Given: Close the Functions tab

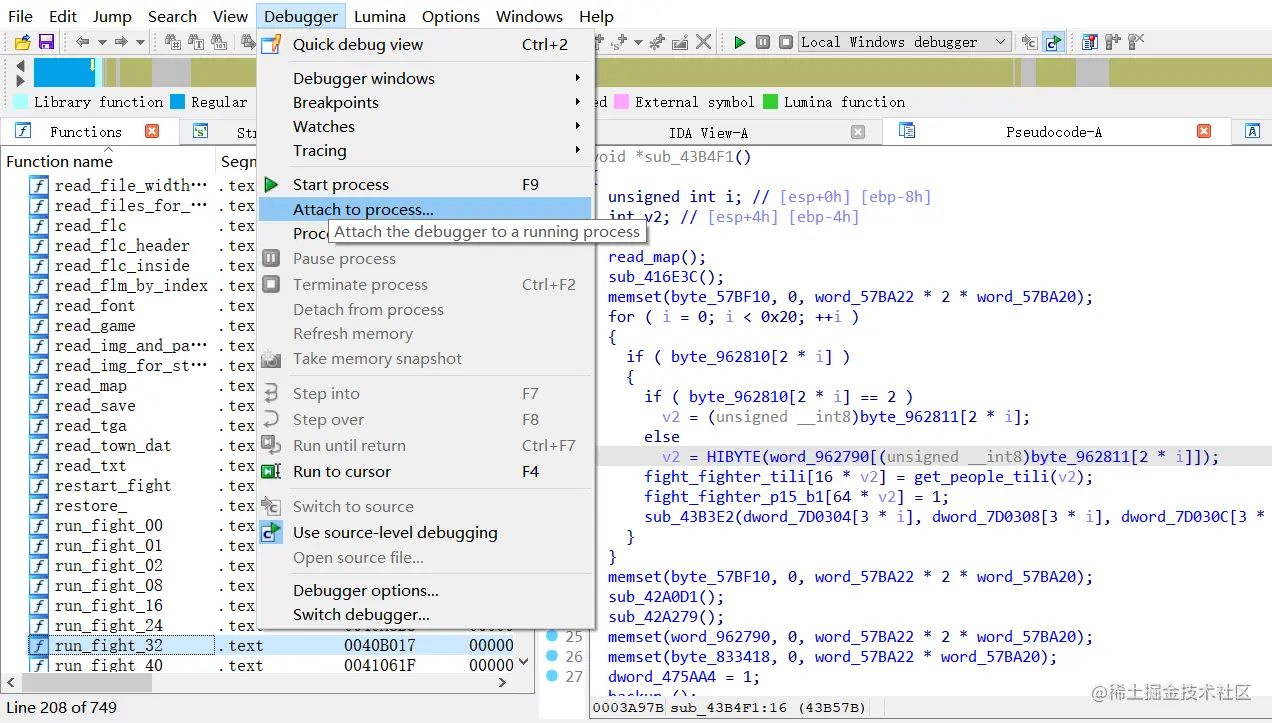Looking at the screenshot, I should click(152, 131).
